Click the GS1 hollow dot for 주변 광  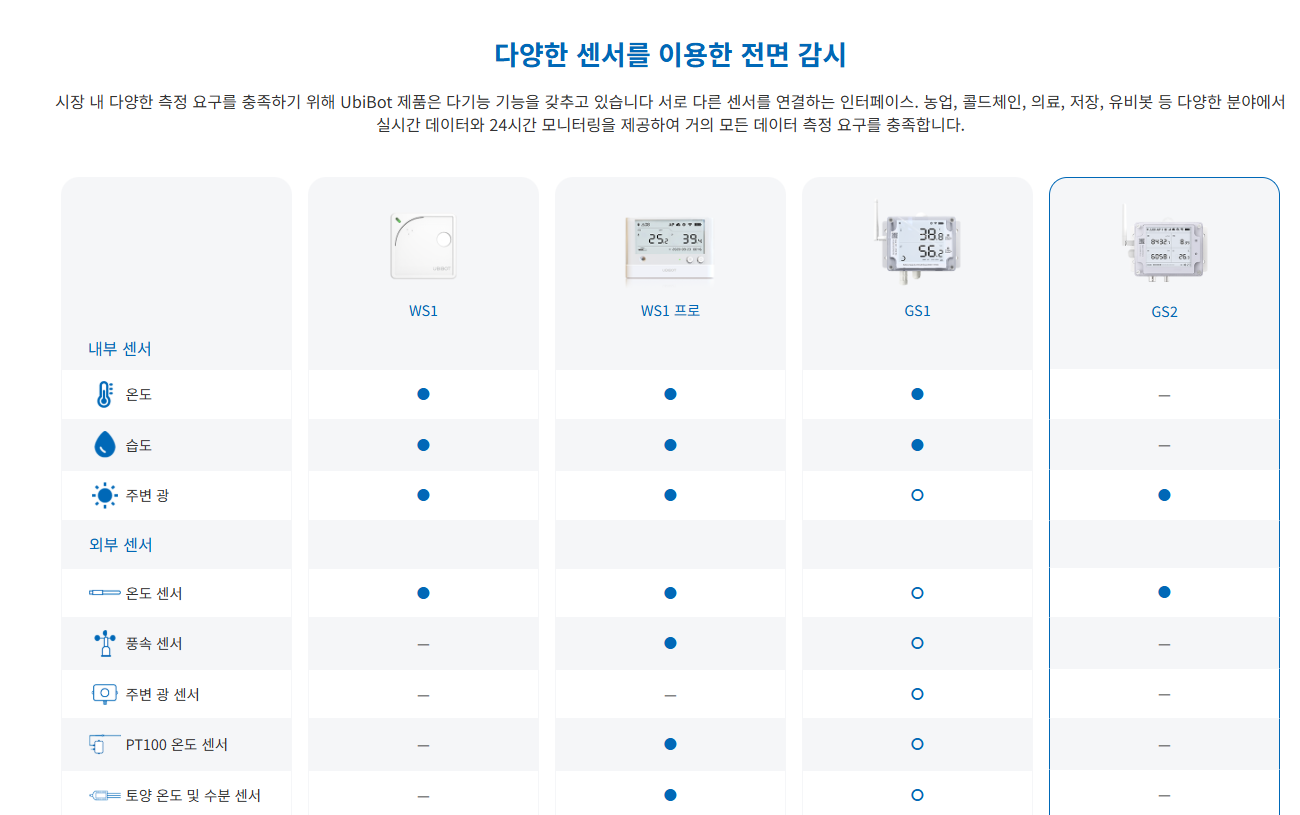tap(917, 495)
